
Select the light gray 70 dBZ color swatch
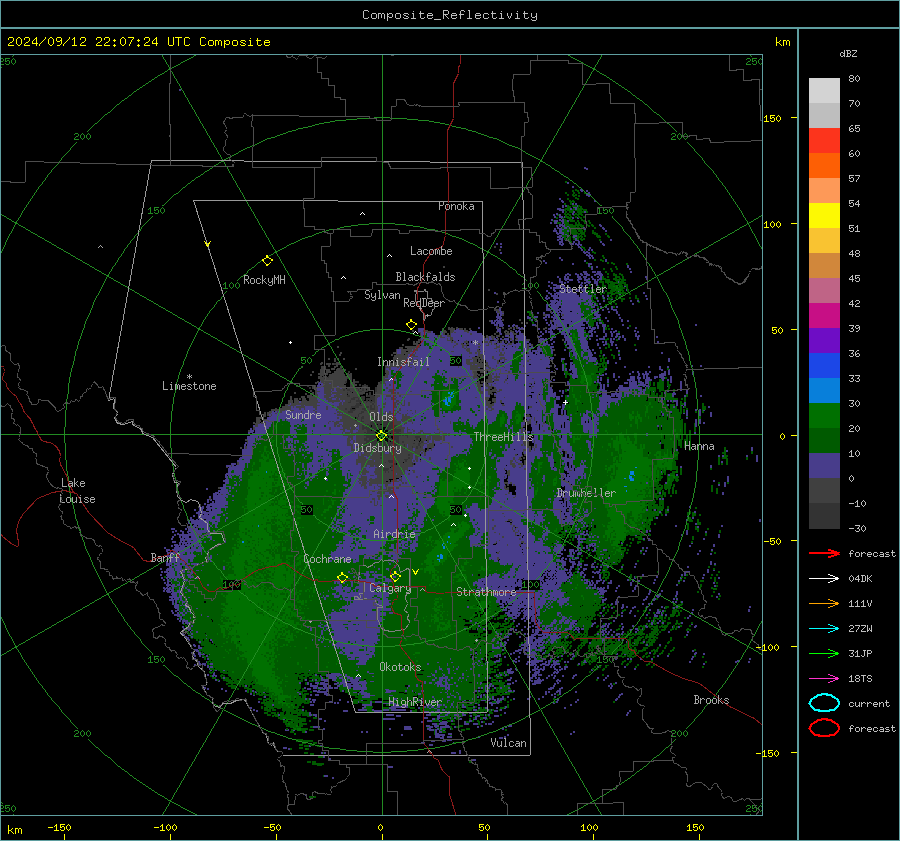[824, 115]
